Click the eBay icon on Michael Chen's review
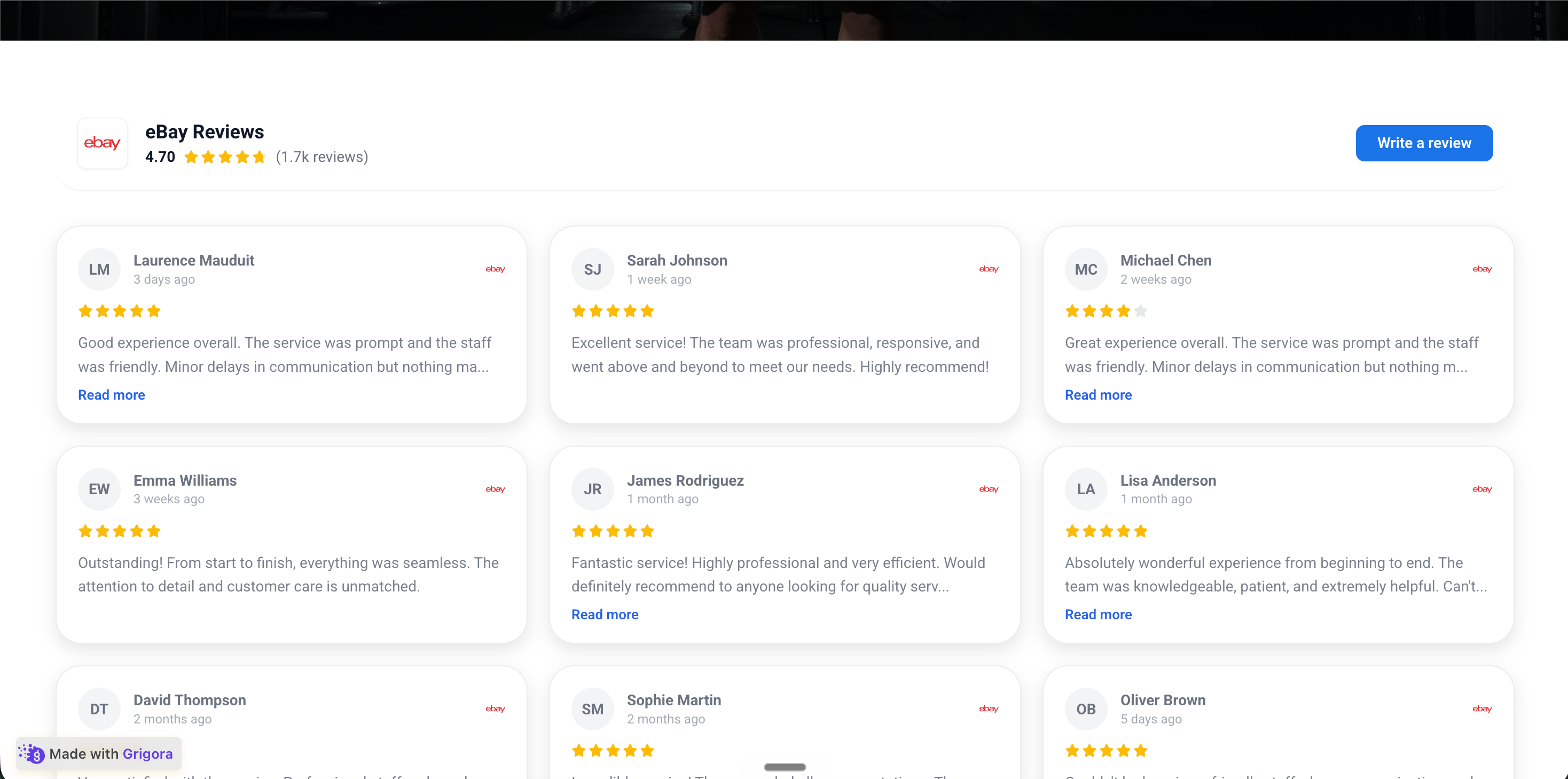Screen dimensions: 1568x779 [x=1482, y=269]
